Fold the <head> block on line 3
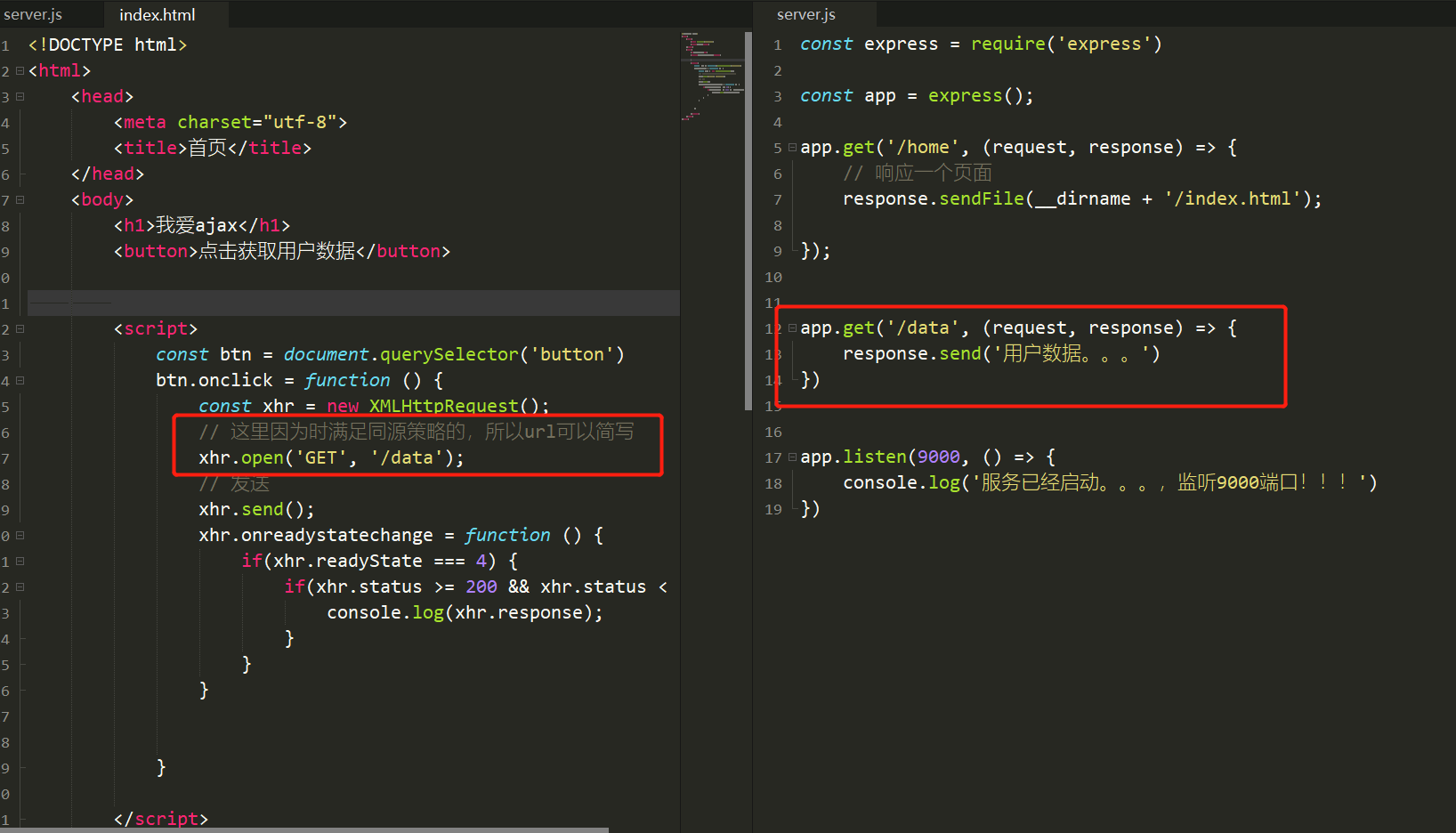 point(20,97)
